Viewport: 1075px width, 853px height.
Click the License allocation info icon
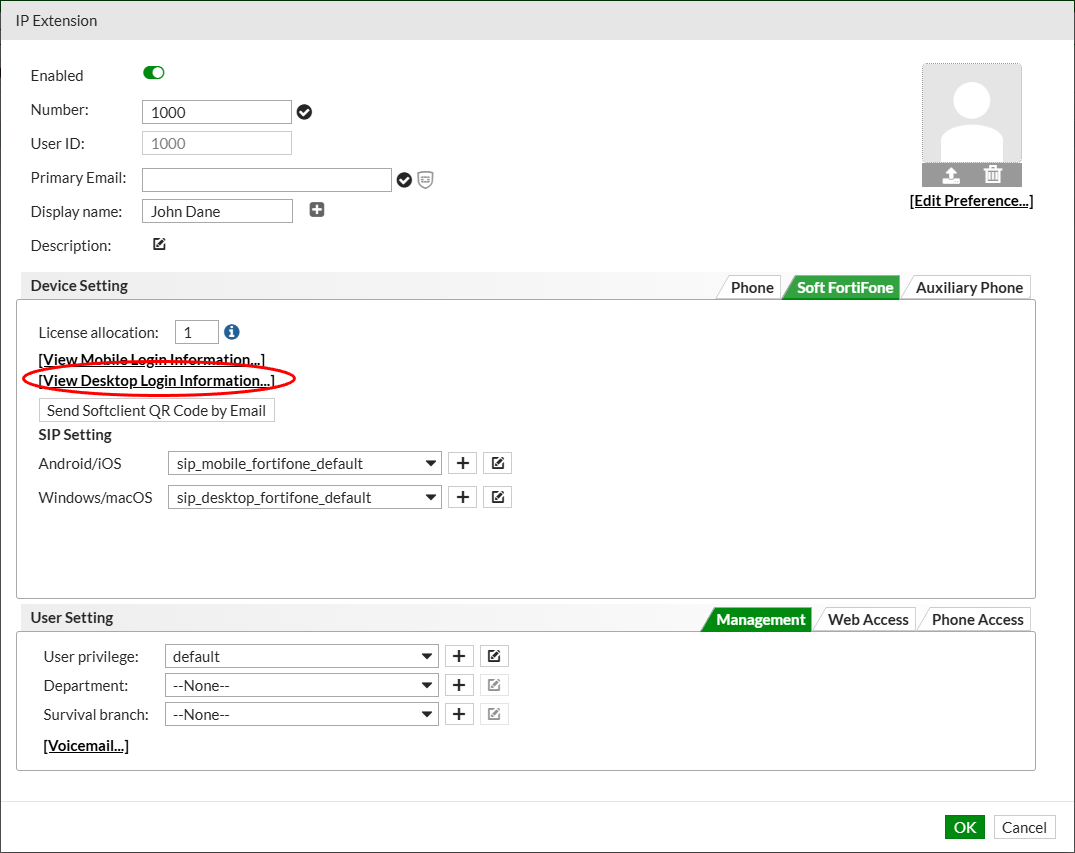[x=232, y=332]
